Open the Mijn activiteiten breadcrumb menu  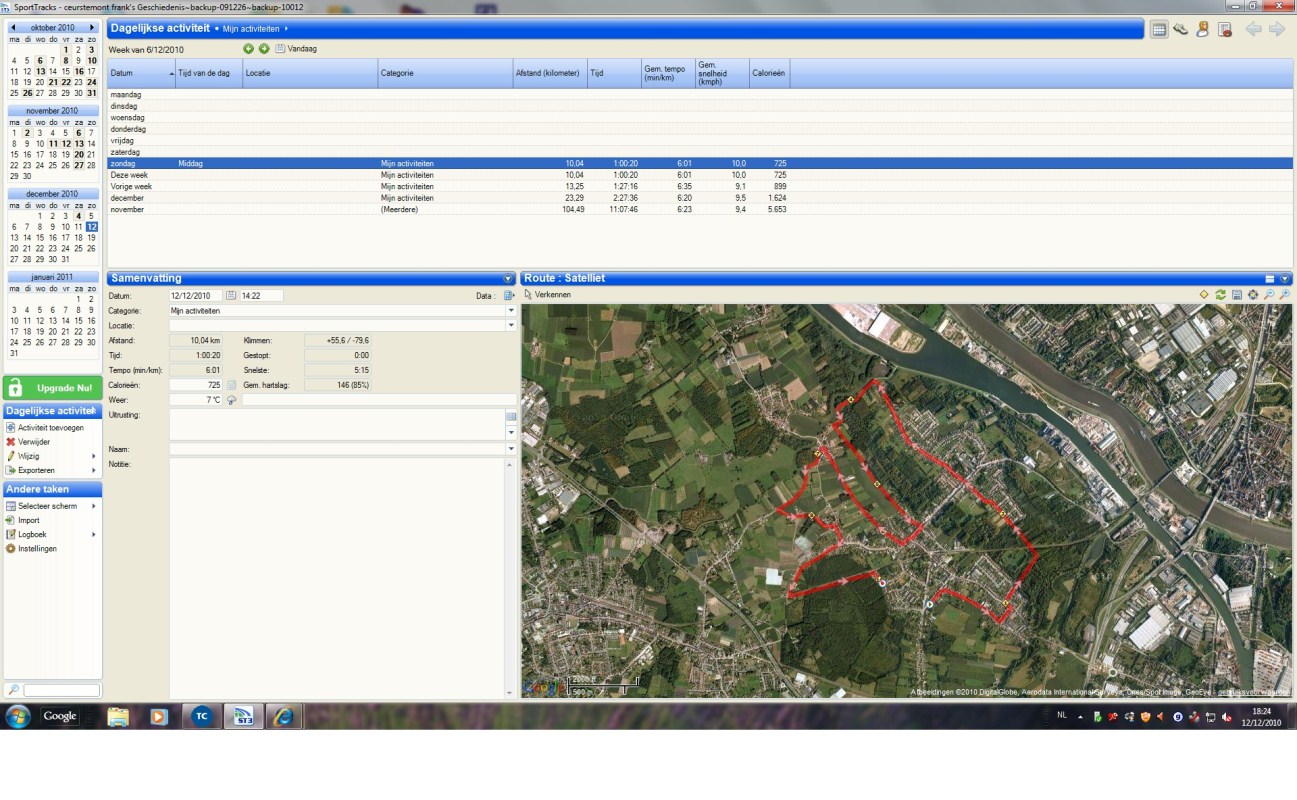point(255,29)
